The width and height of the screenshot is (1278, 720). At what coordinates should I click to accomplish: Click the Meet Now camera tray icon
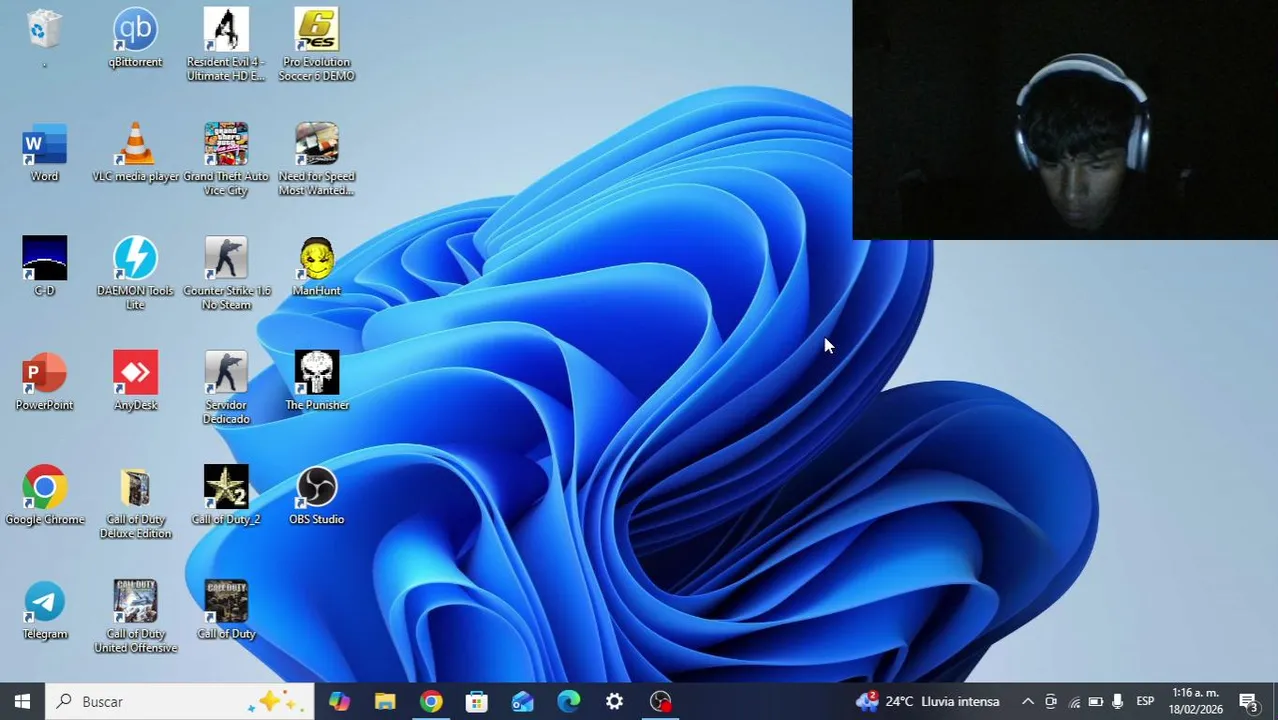[x=1051, y=701]
